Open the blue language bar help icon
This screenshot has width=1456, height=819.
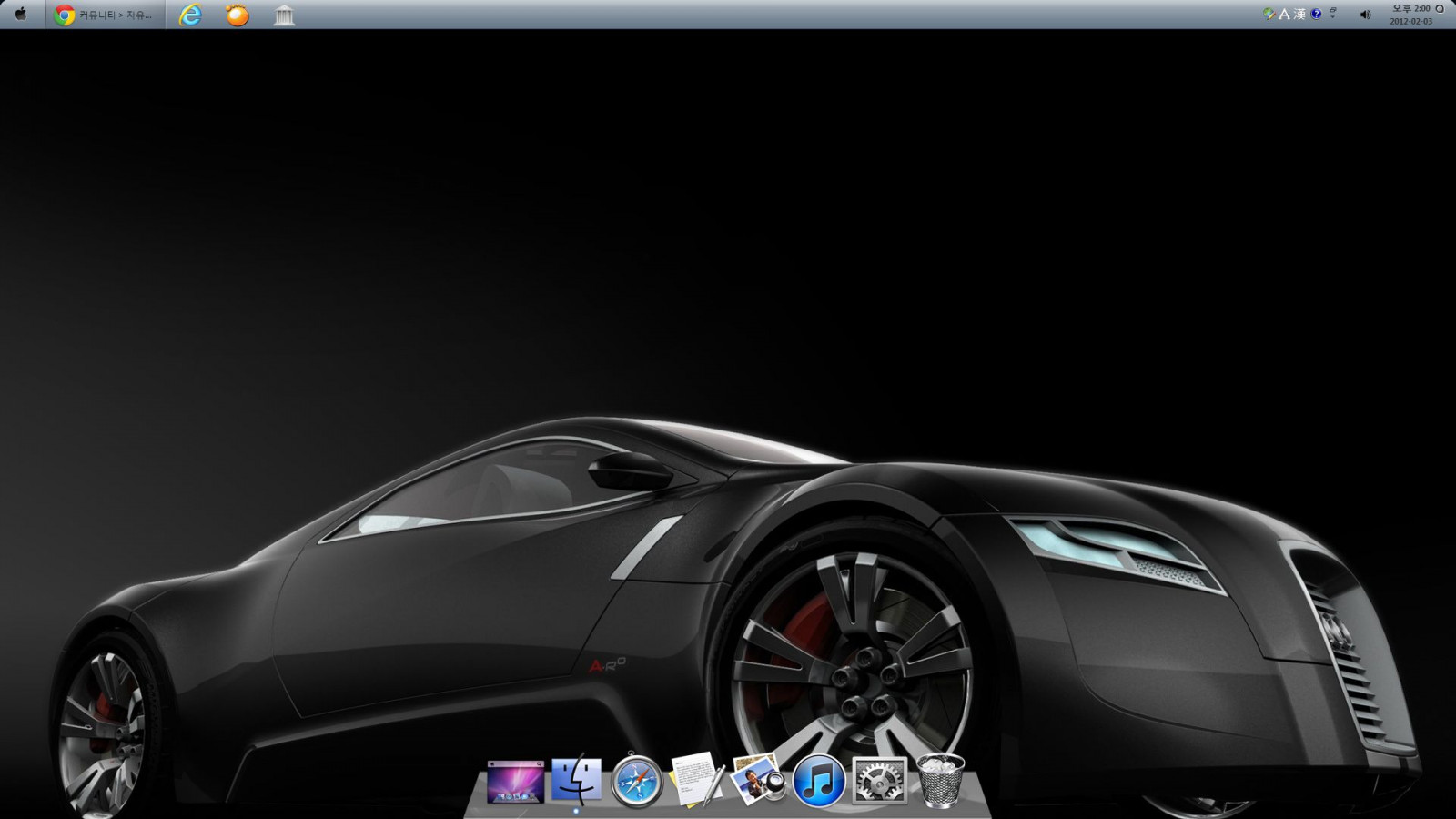pyautogui.click(x=1316, y=14)
